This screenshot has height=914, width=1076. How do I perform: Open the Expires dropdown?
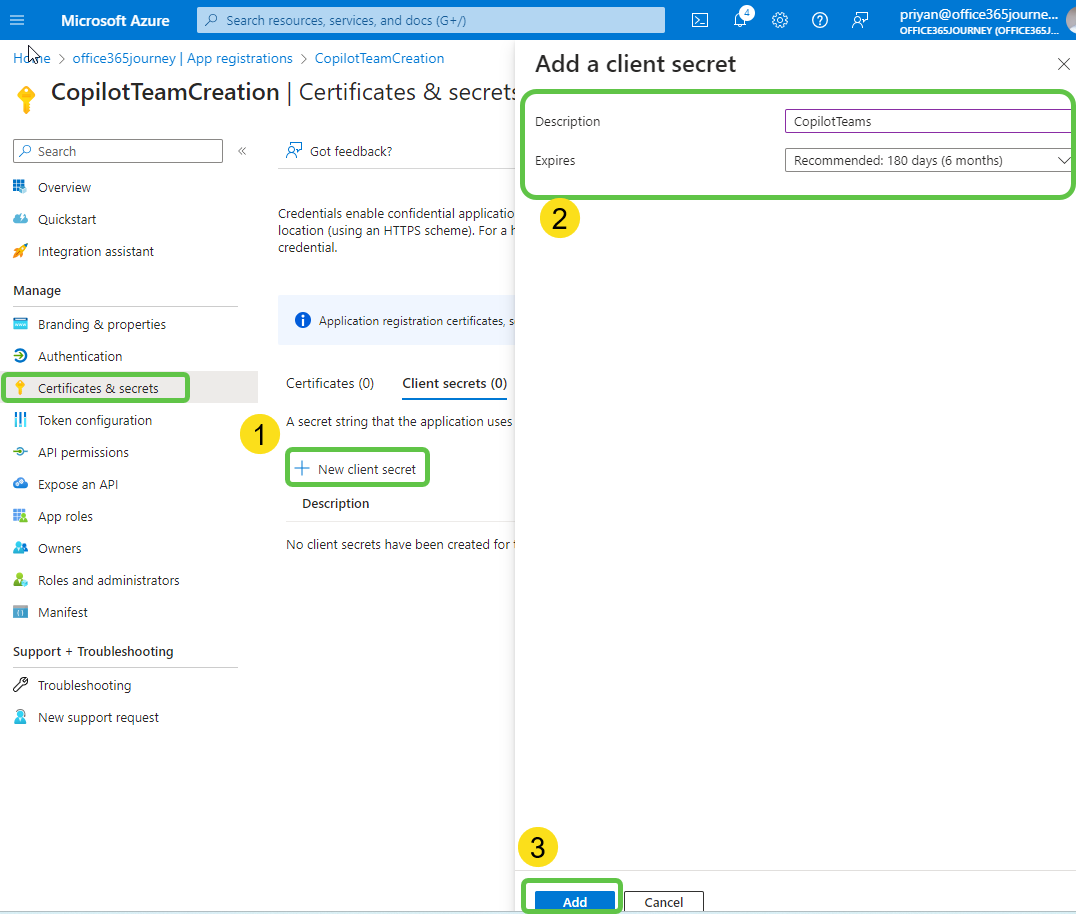[927, 160]
